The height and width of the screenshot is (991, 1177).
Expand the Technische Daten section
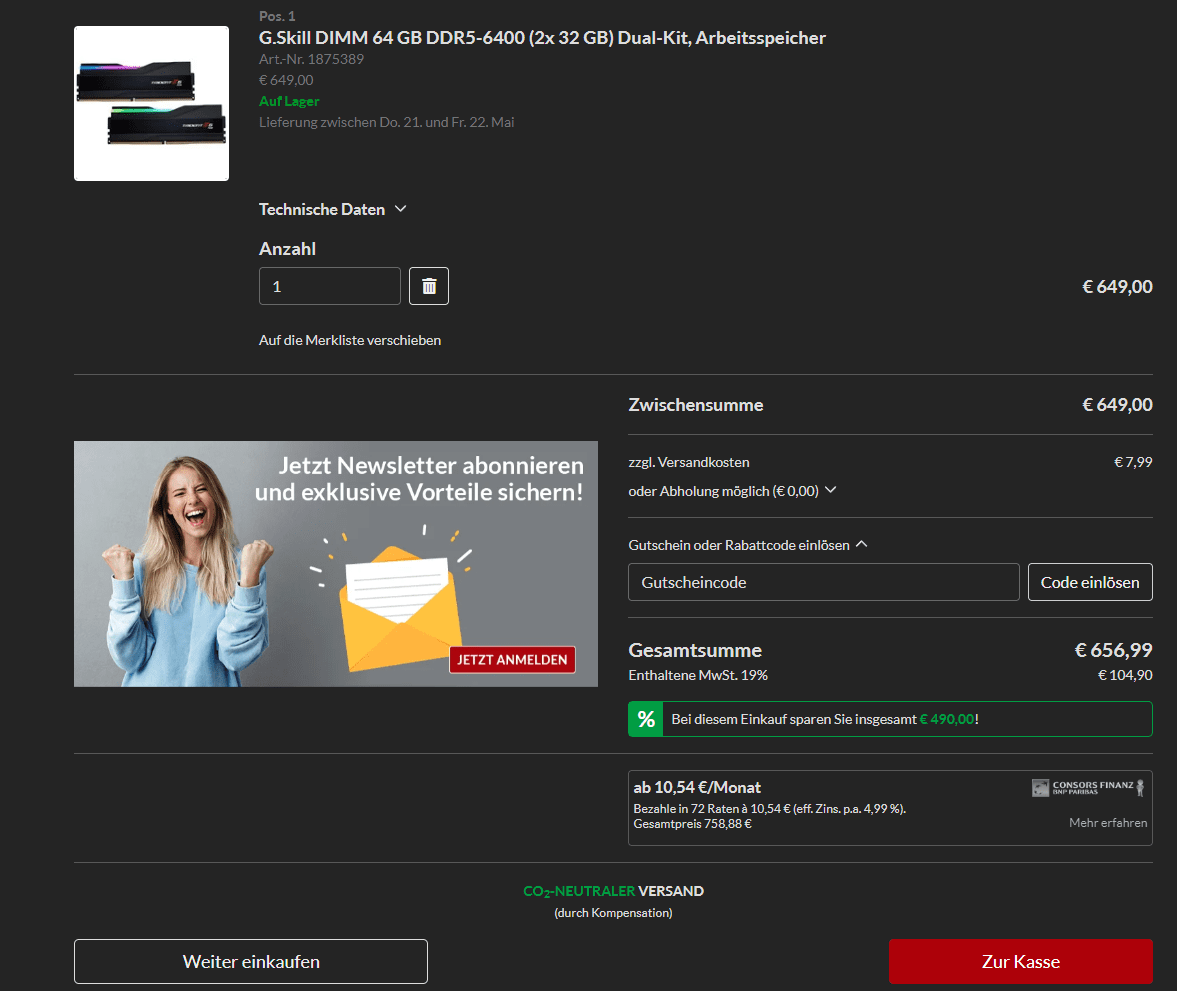(x=333, y=209)
